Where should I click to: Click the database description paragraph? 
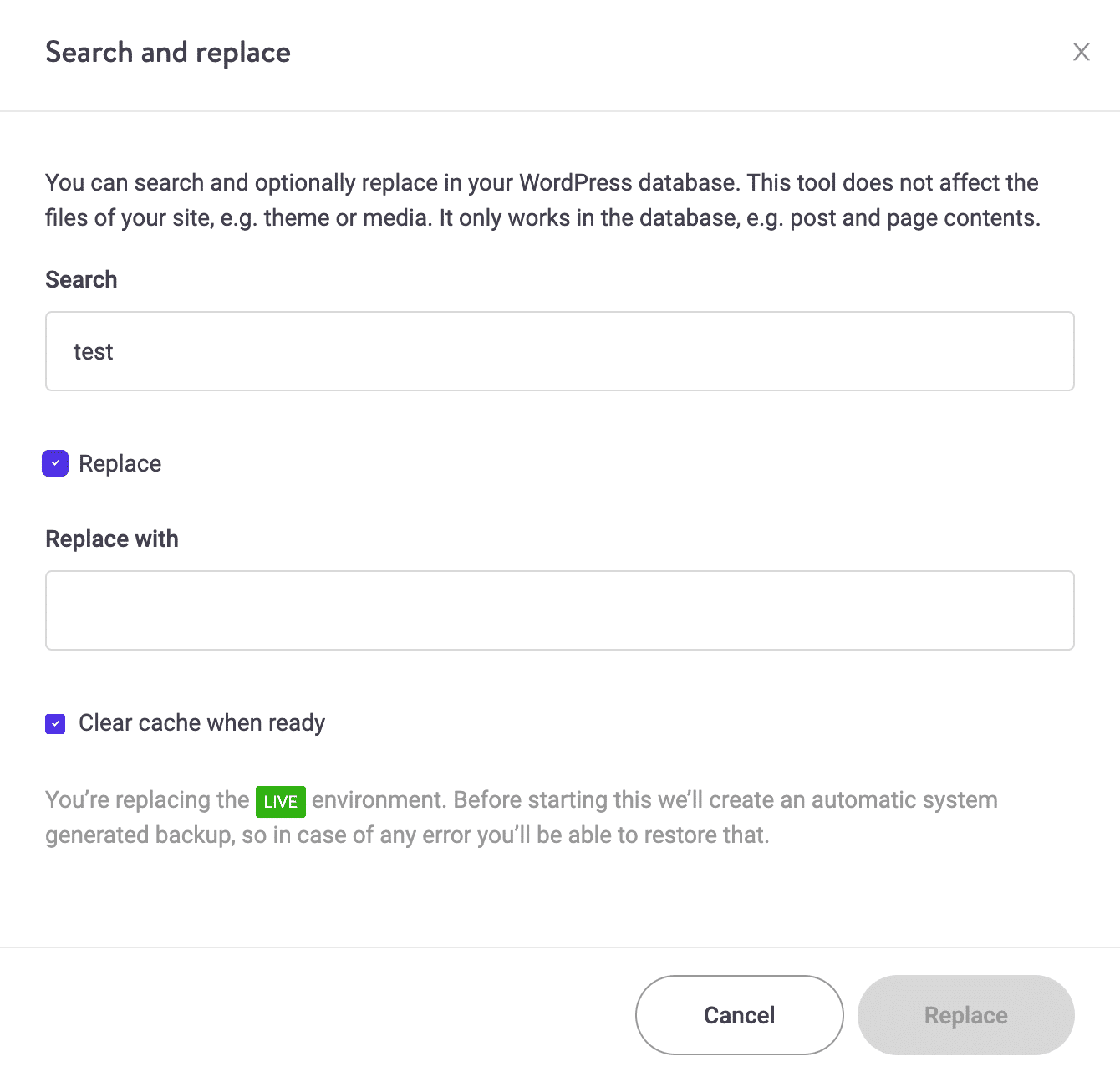[x=542, y=200]
